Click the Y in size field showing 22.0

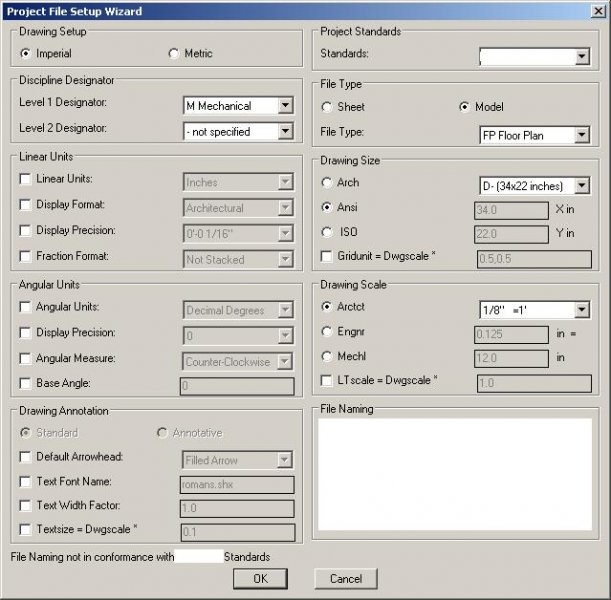coord(511,235)
